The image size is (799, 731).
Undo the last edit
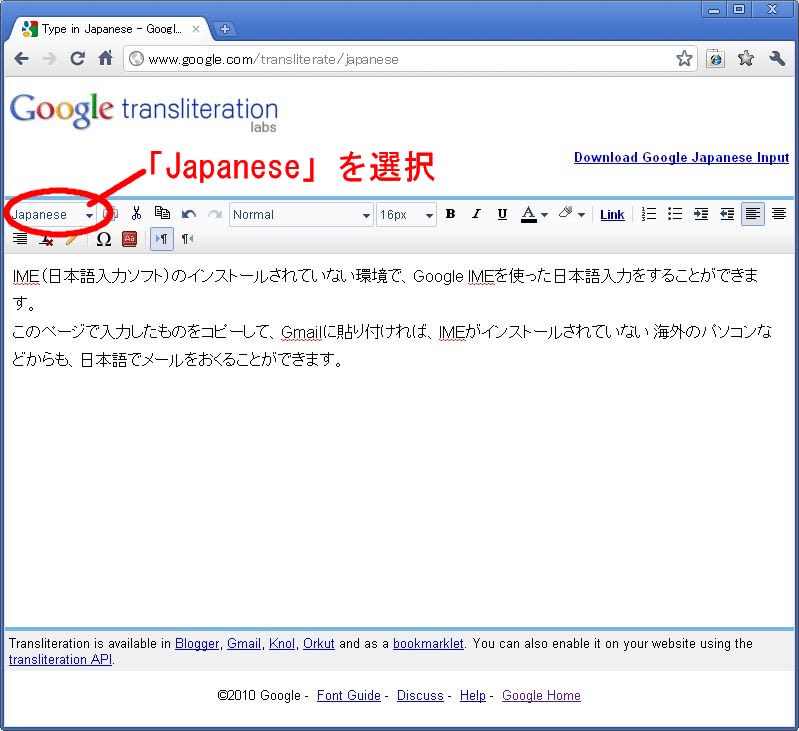(189, 214)
